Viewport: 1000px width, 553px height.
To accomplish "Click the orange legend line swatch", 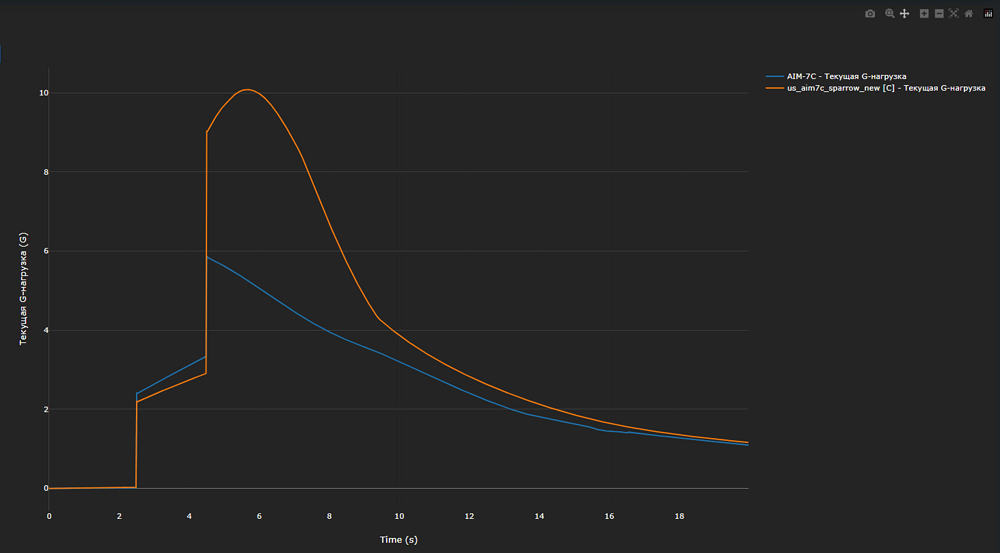I will [x=774, y=88].
